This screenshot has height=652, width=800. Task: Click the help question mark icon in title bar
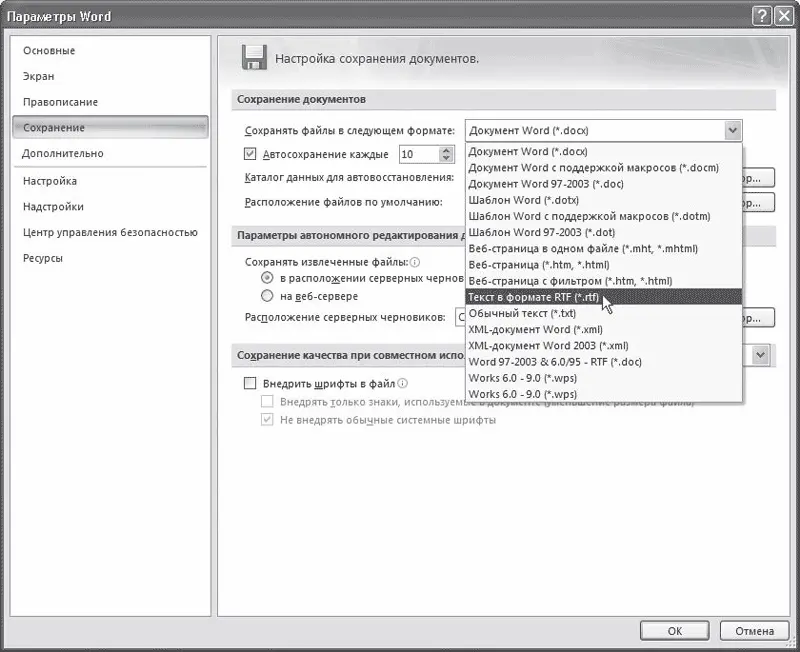tap(762, 16)
